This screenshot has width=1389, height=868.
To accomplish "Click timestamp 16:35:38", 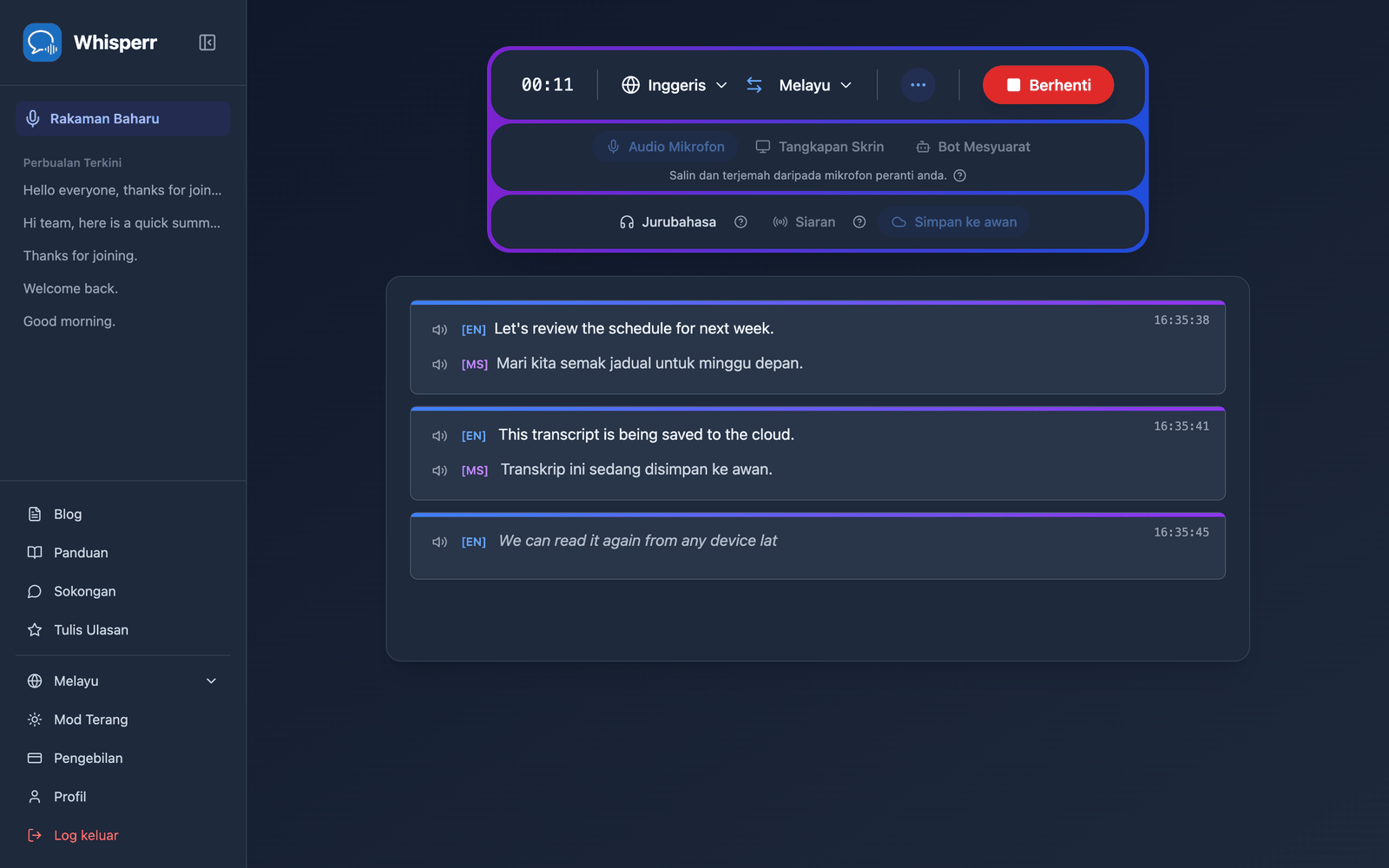I will pyautogui.click(x=1181, y=320).
